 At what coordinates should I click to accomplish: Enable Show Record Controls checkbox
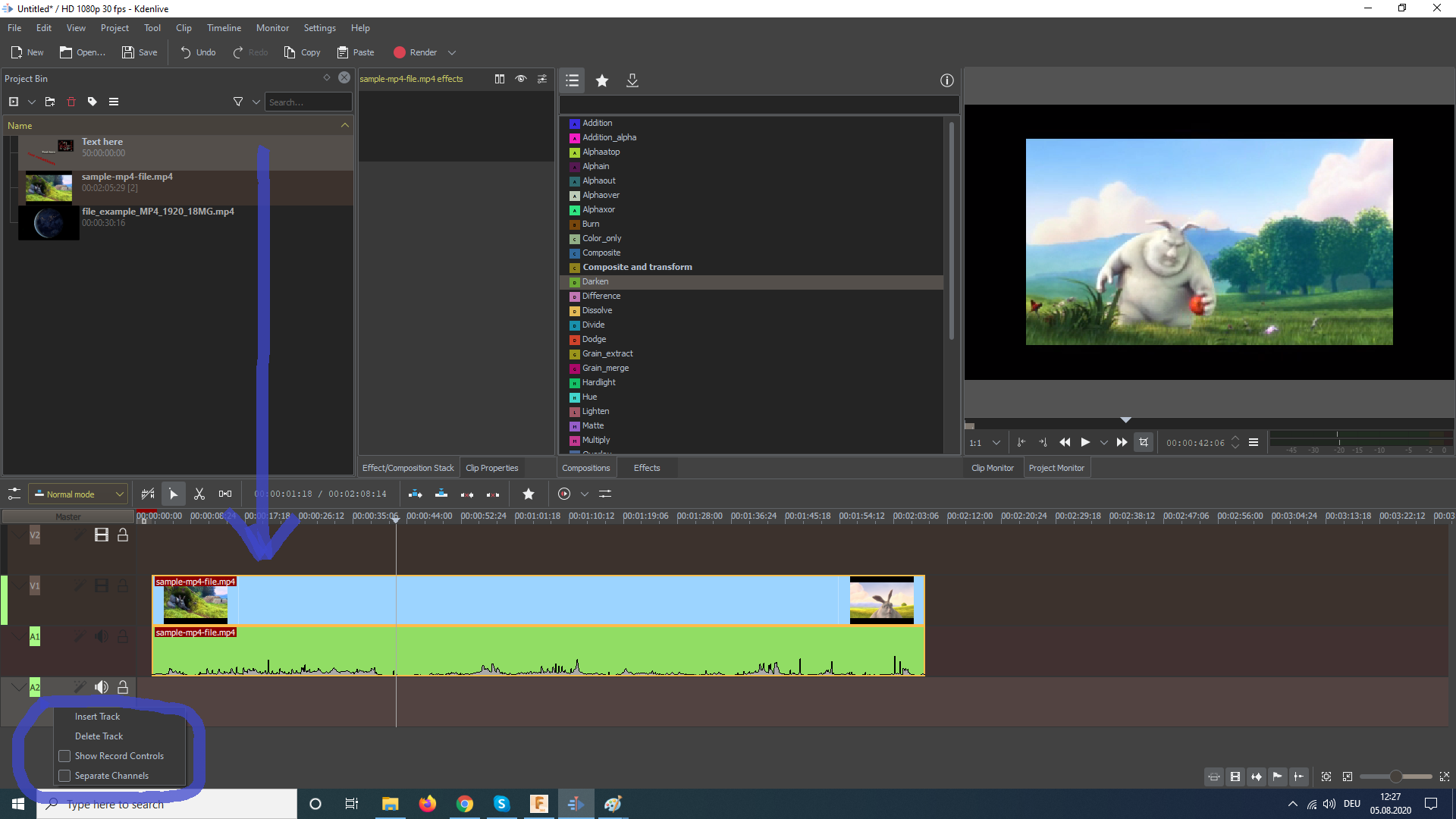(x=65, y=756)
